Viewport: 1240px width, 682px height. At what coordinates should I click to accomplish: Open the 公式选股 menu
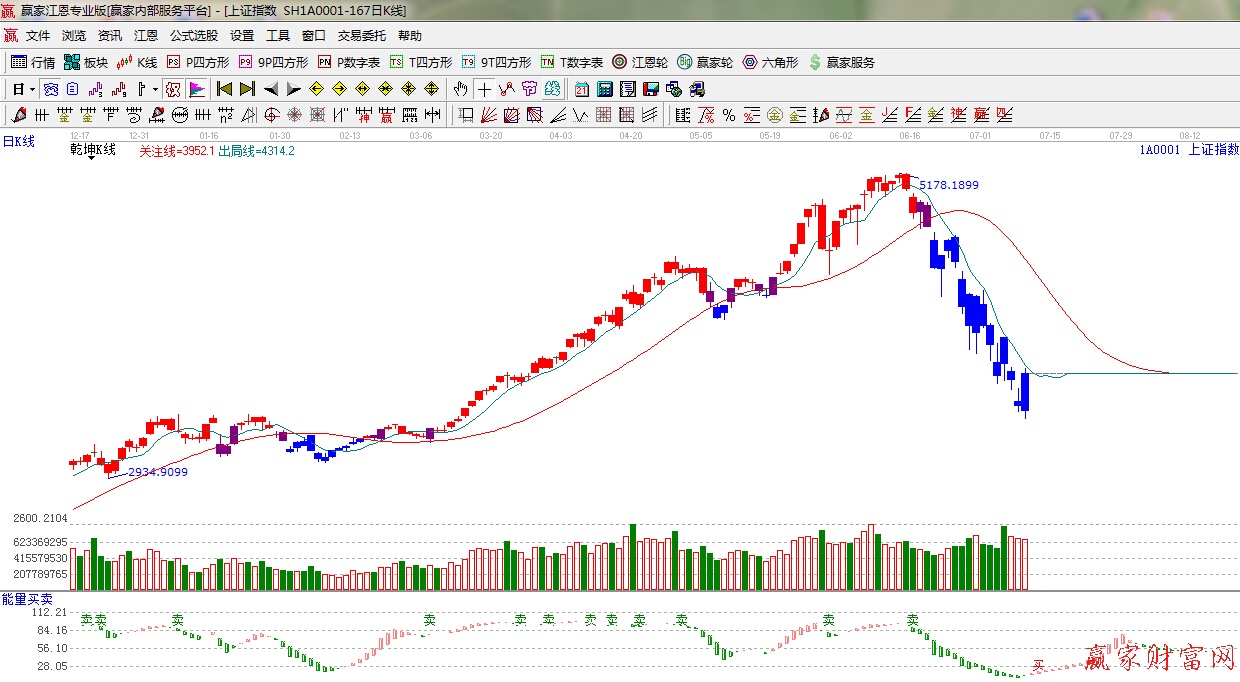pyautogui.click(x=193, y=36)
